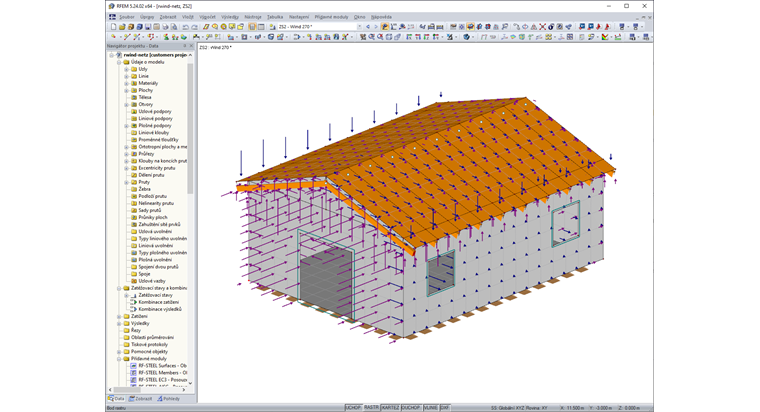Image resolution: width=760 pixels, height=412 pixels.
Task: Click the yellow four-circles icon
Action: point(548,37)
